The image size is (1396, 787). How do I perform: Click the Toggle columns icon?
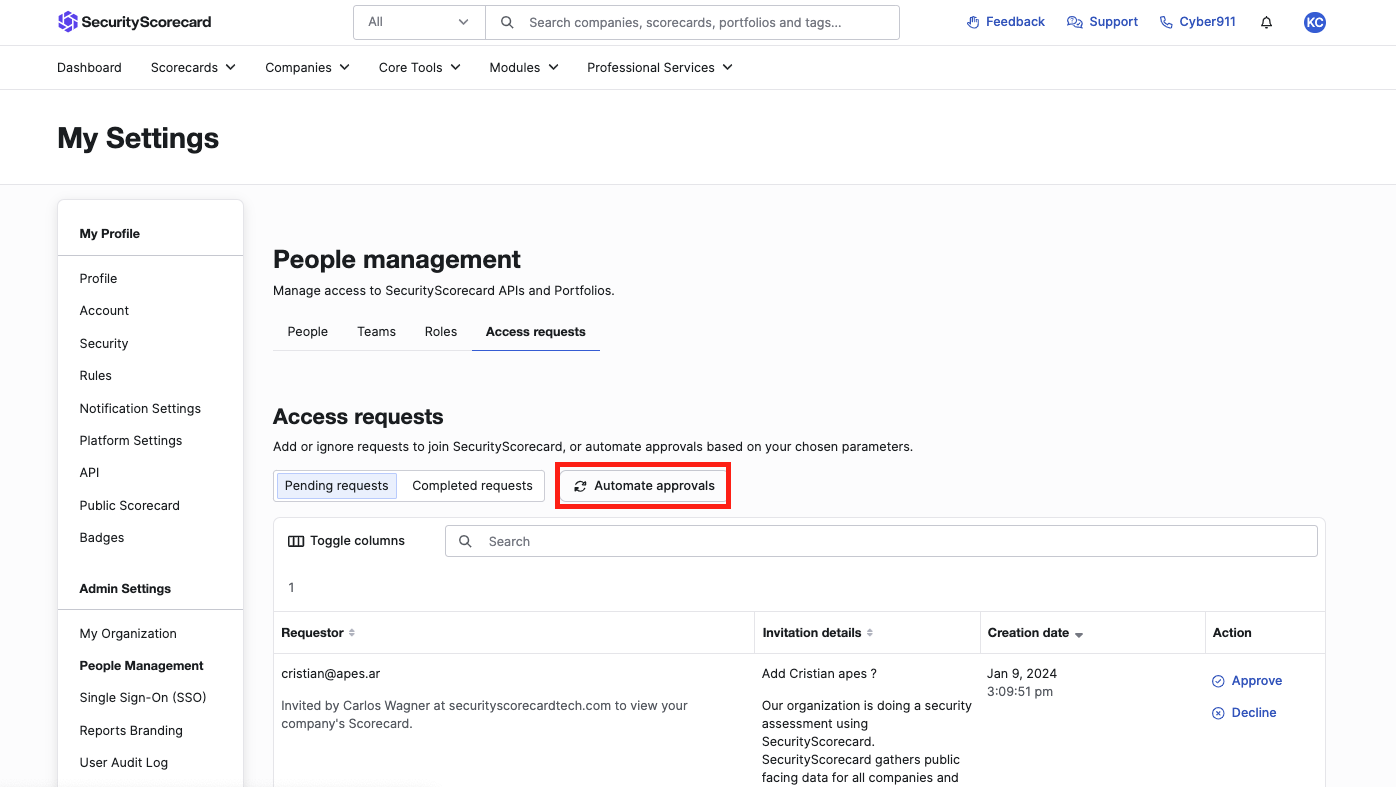296,541
